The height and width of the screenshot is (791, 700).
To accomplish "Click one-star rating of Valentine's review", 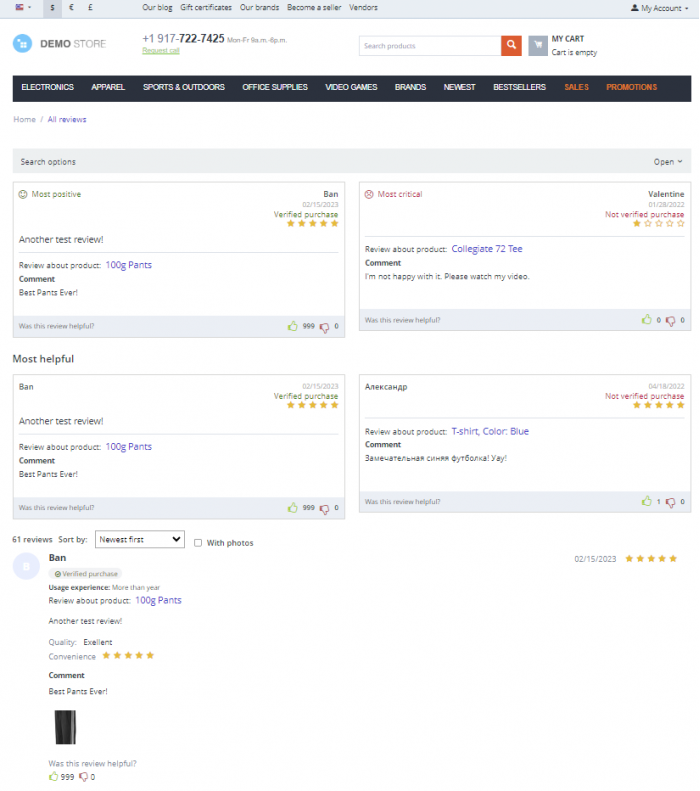I will [659, 223].
